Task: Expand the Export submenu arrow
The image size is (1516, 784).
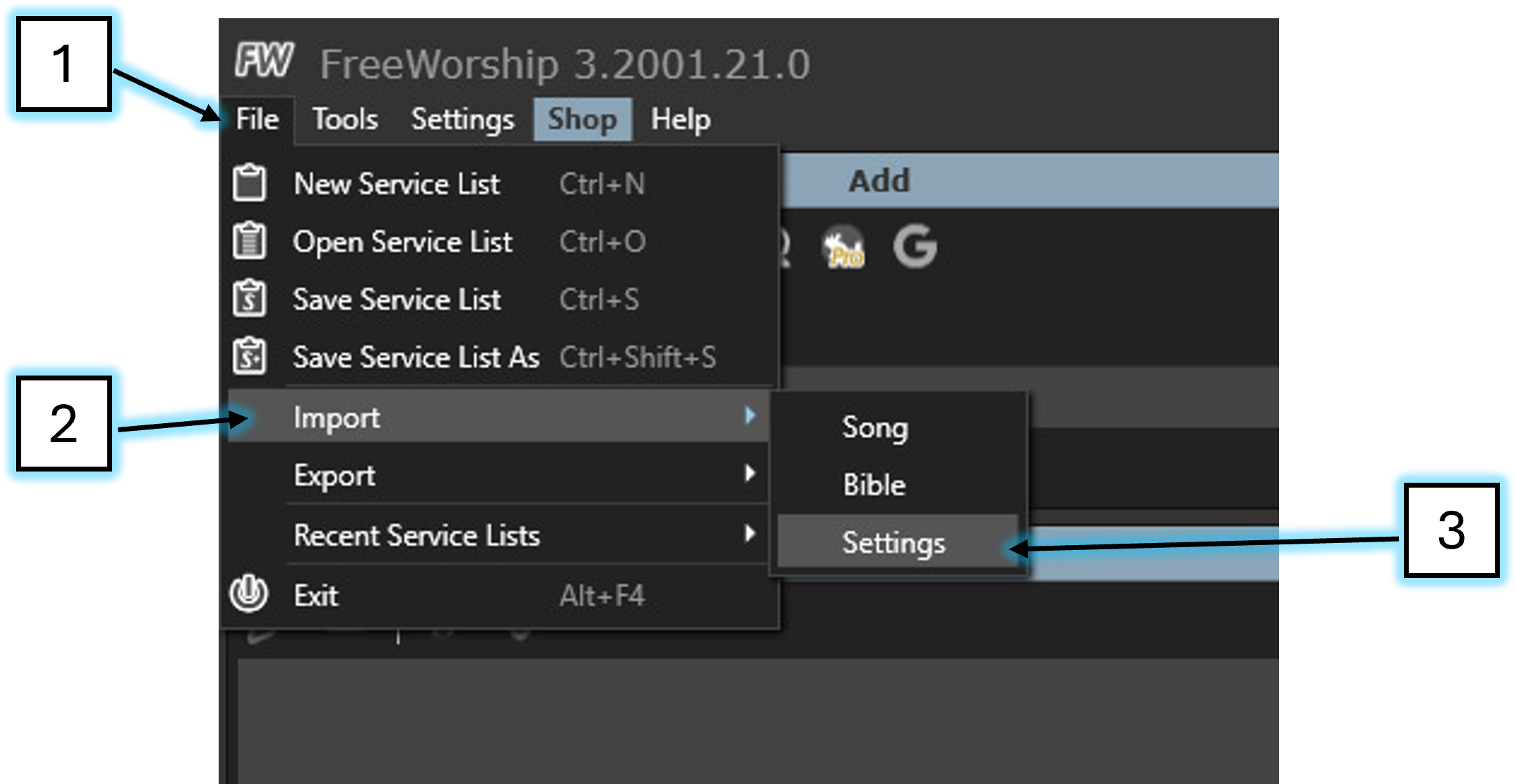Action: click(x=750, y=474)
